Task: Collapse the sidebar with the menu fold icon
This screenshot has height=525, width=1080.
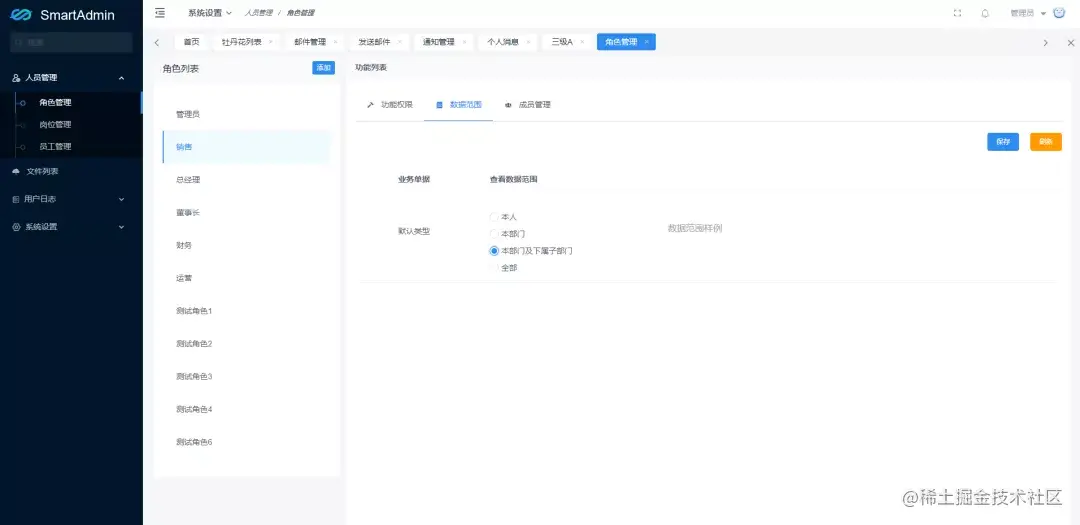Action: pos(160,12)
